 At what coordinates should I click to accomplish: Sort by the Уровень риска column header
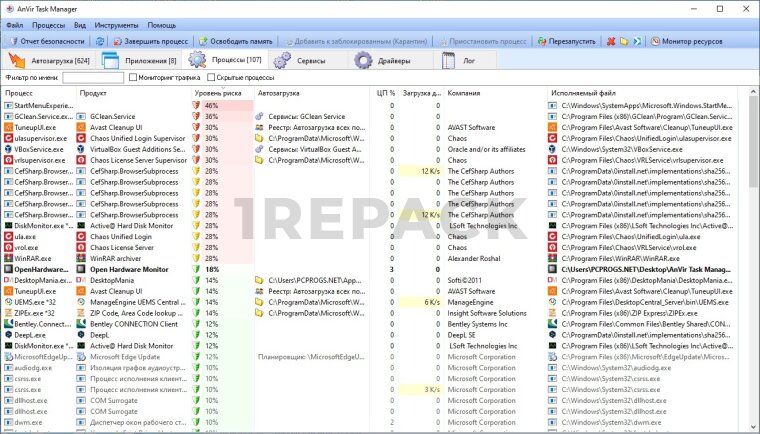click(218, 92)
